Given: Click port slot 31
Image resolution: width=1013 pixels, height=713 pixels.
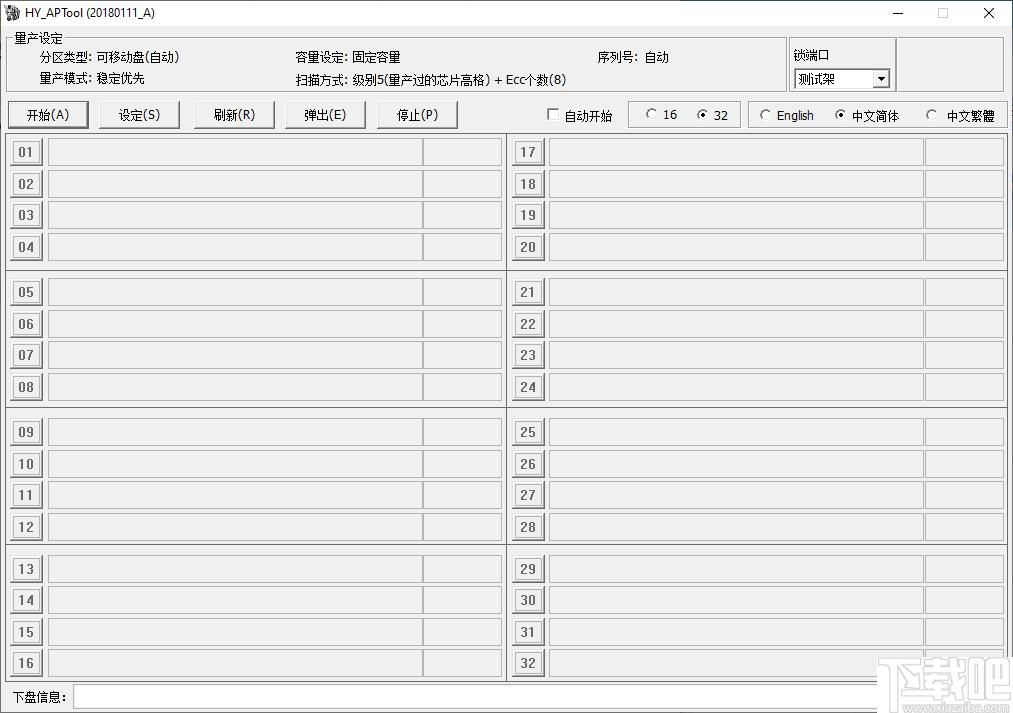Looking at the screenshot, I should (x=528, y=632).
